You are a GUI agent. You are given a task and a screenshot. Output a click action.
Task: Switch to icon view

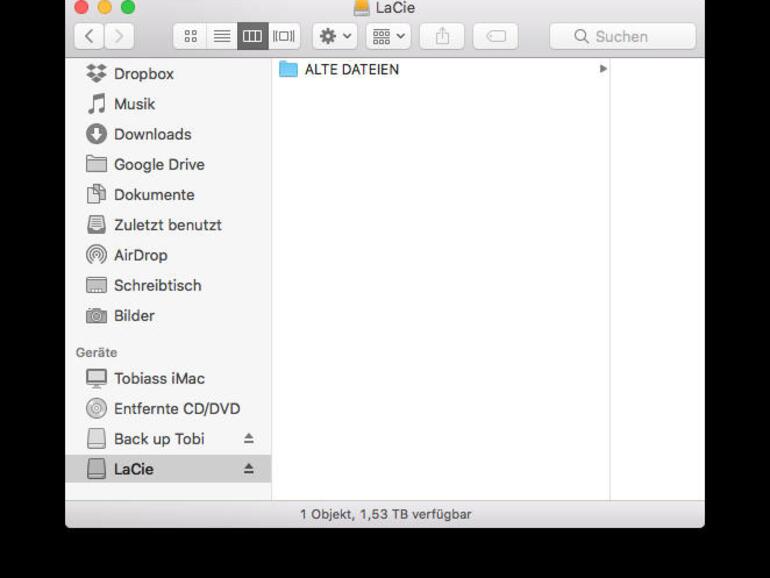point(191,36)
